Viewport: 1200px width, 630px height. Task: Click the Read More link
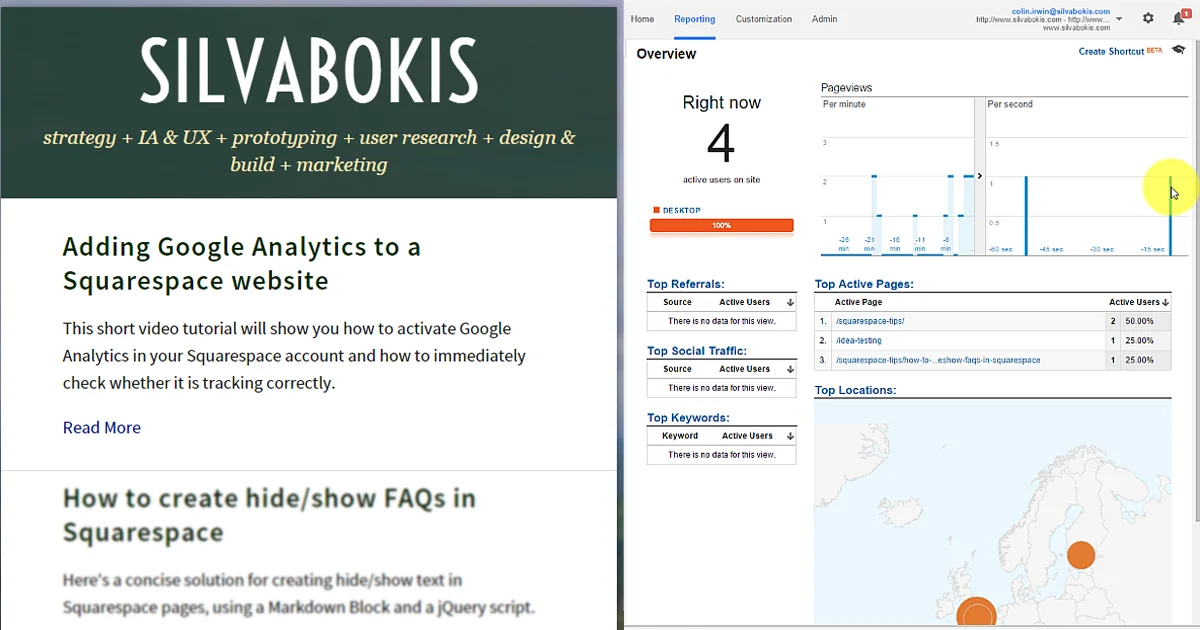pyautogui.click(x=101, y=427)
